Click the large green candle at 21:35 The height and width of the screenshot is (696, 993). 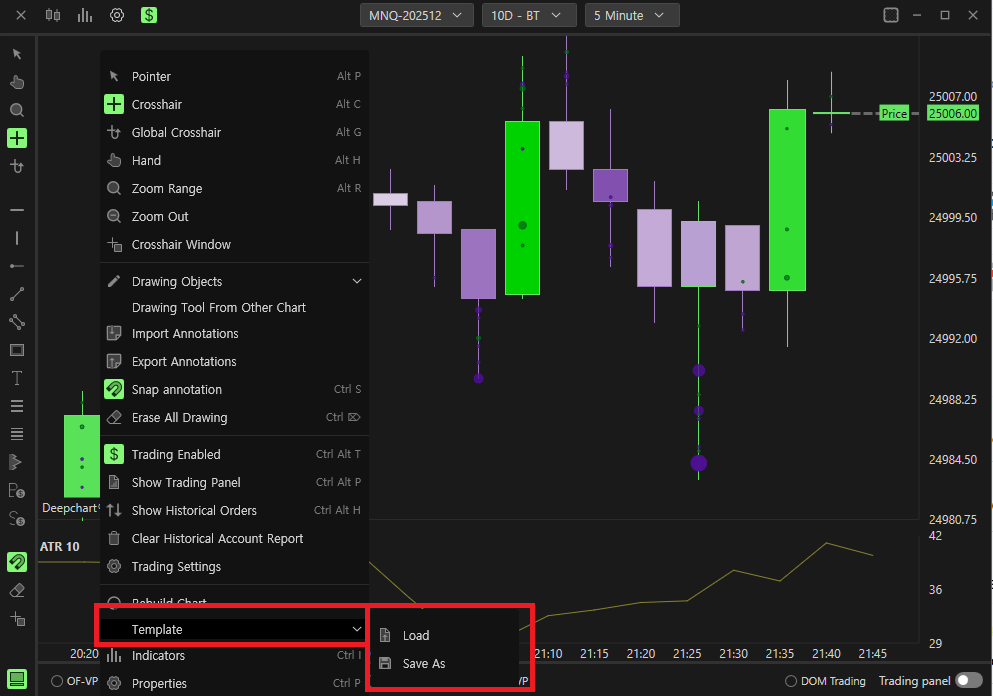click(x=787, y=200)
